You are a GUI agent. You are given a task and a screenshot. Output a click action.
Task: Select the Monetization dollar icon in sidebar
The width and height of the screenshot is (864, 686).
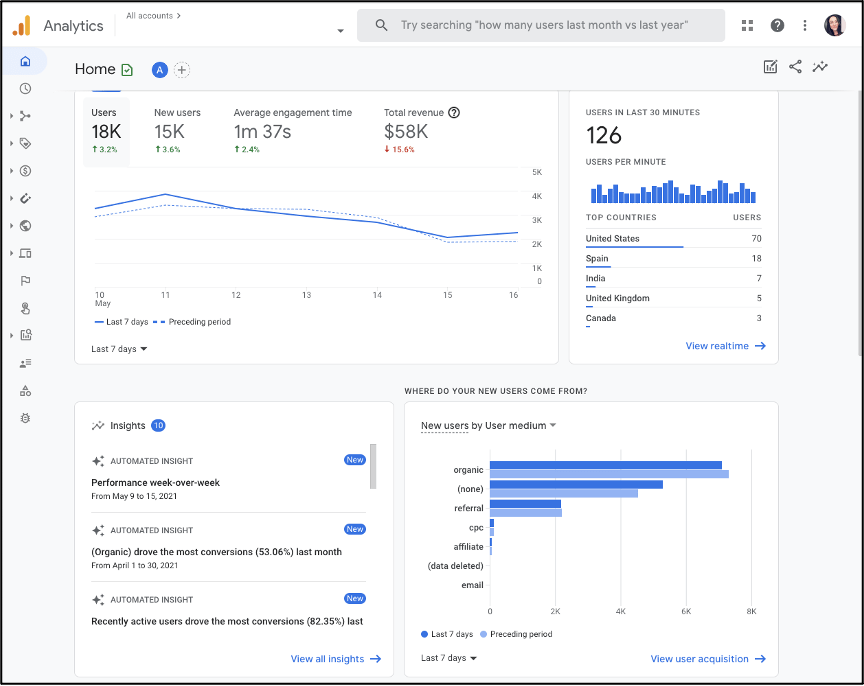tap(25, 170)
